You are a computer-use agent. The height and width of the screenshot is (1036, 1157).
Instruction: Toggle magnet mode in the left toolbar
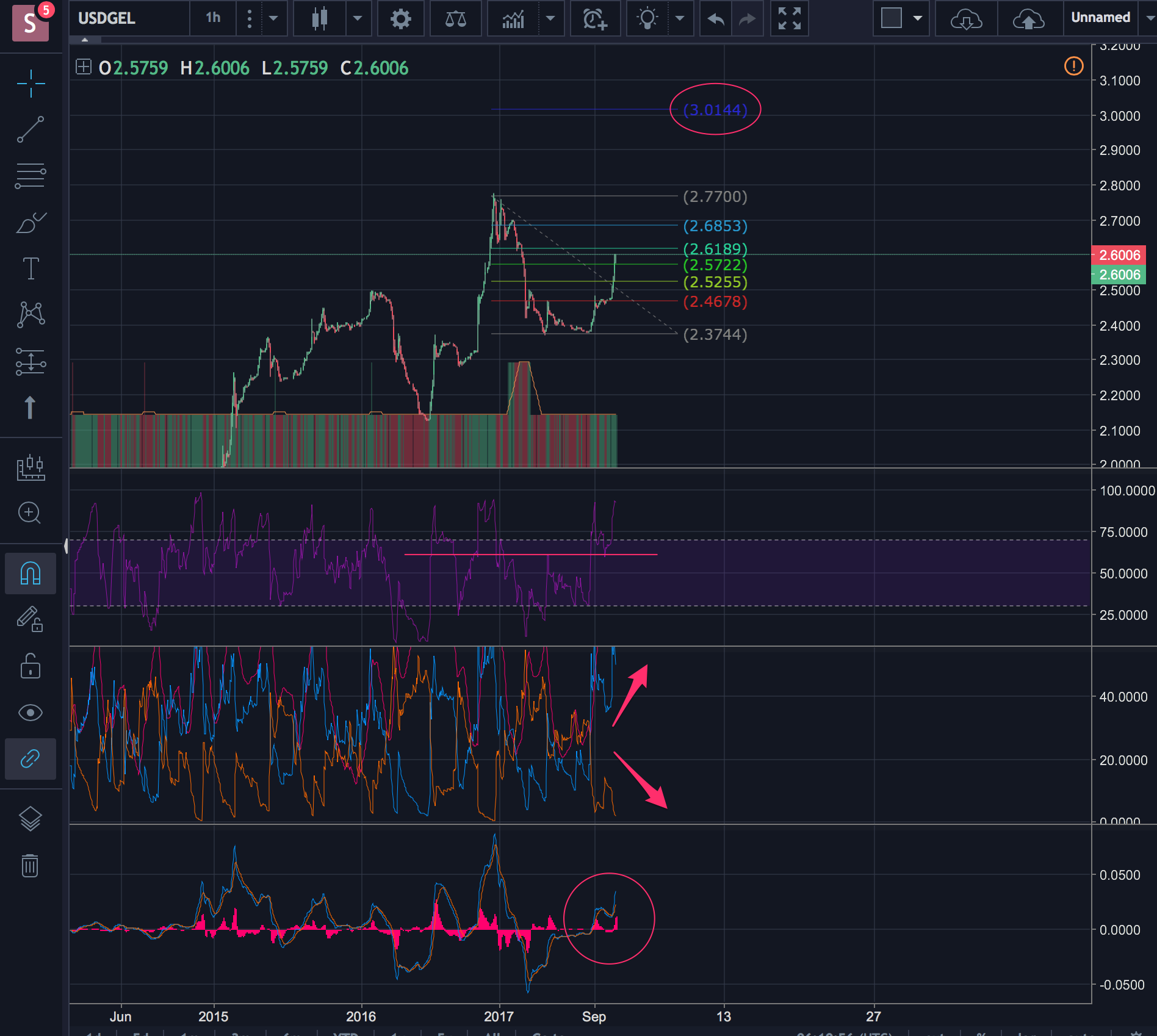coord(31,574)
